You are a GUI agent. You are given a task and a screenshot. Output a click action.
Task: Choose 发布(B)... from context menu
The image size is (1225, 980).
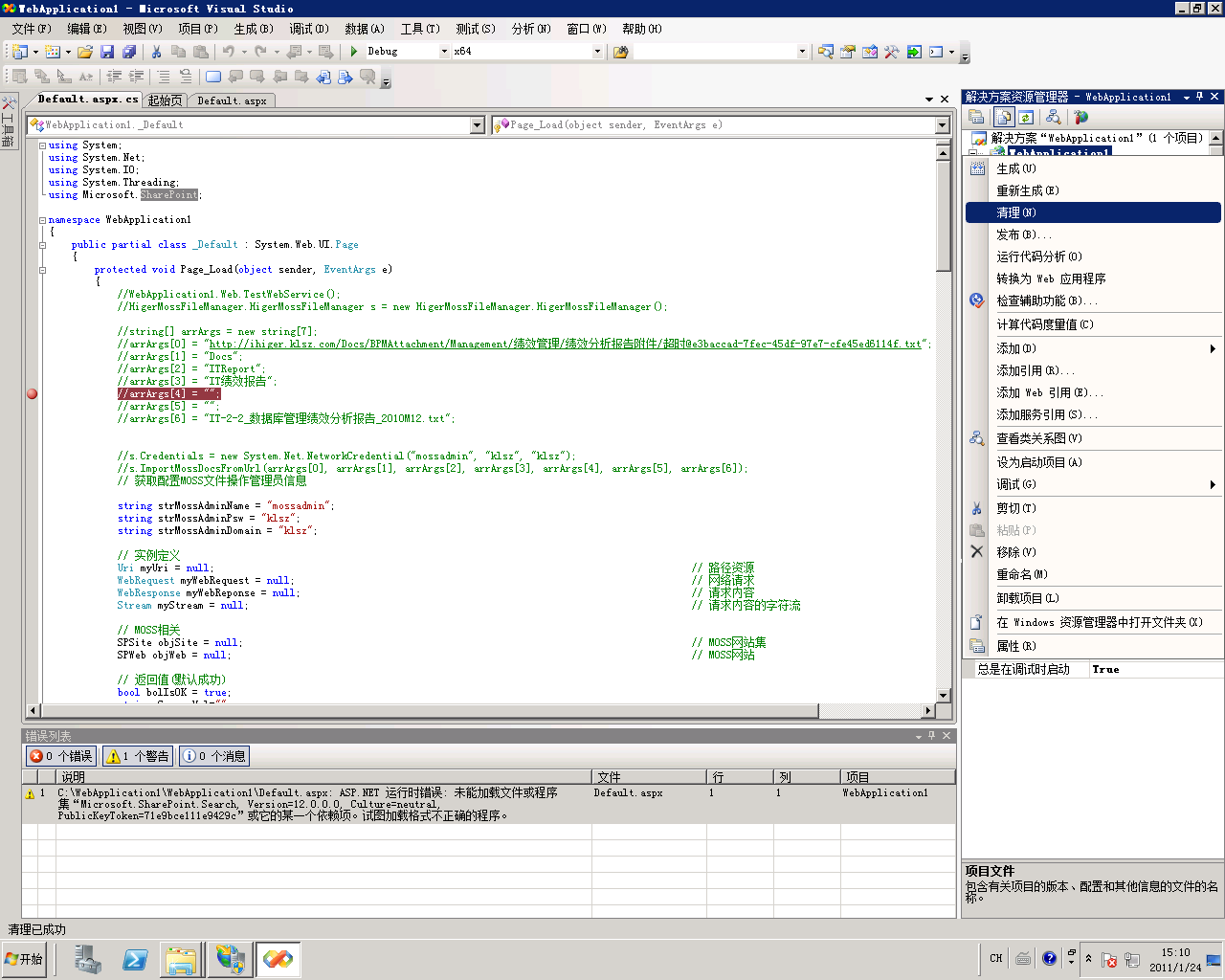[x=1093, y=234]
